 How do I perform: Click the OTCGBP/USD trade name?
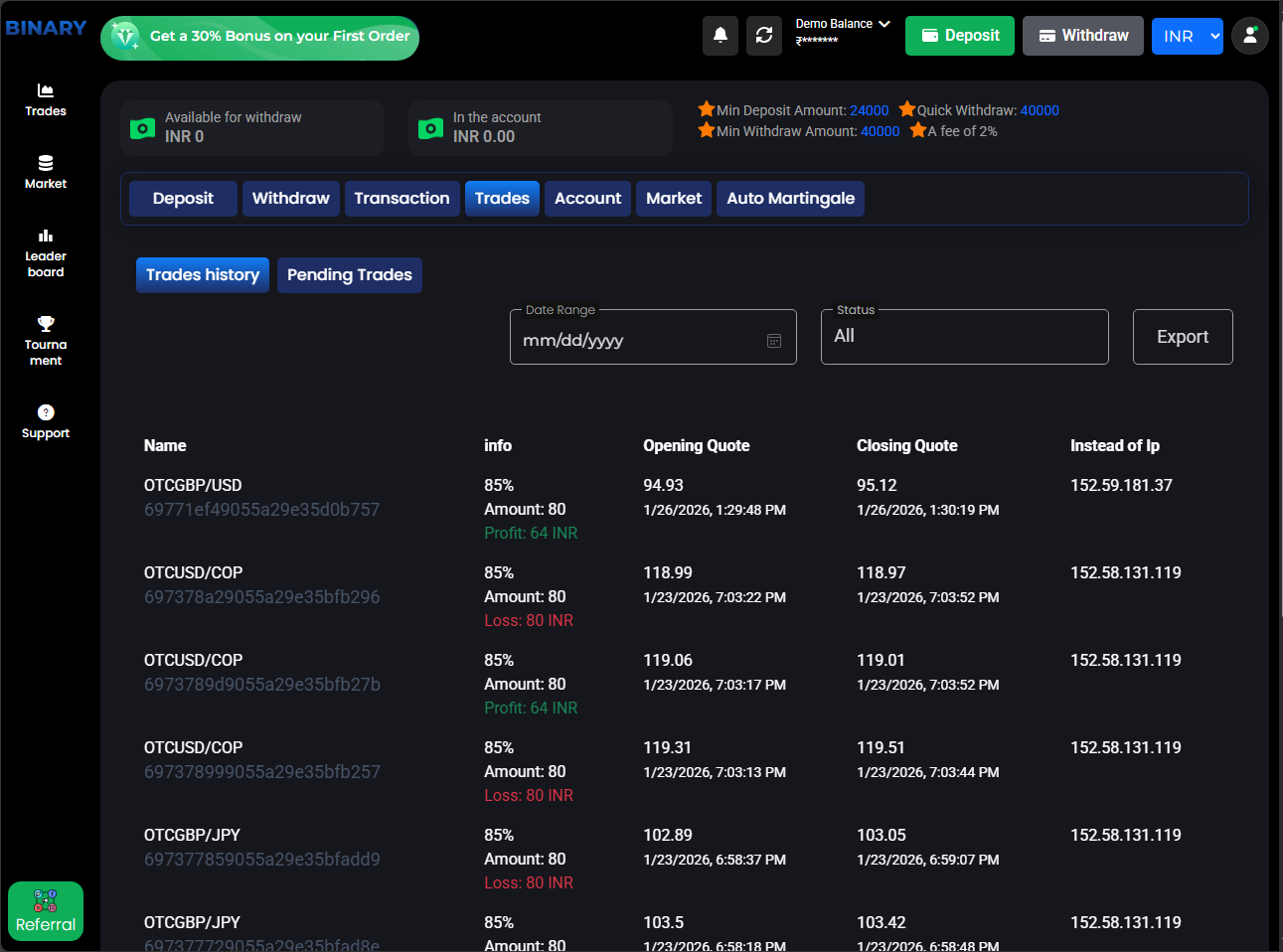tap(193, 486)
